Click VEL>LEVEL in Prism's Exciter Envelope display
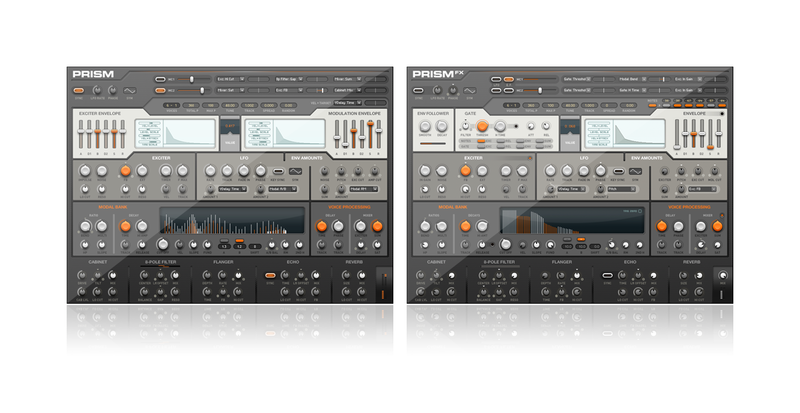 pos(150,125)
